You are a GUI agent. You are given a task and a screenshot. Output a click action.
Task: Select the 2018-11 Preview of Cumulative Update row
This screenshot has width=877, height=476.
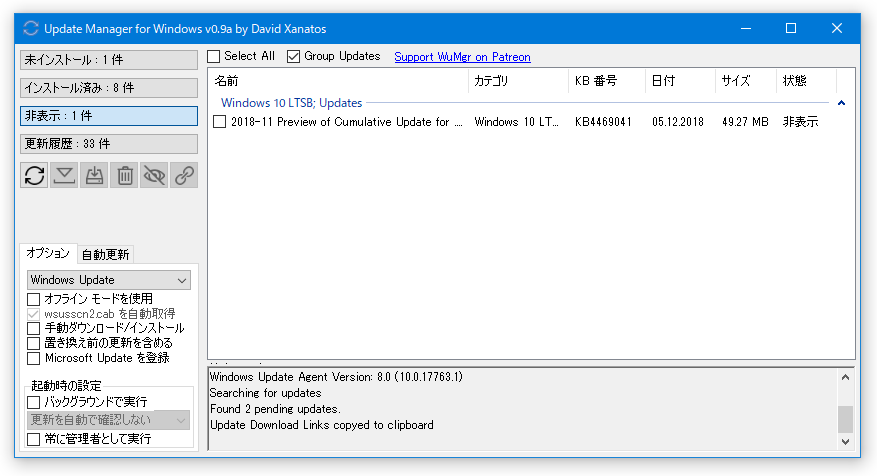coord(347,122)
